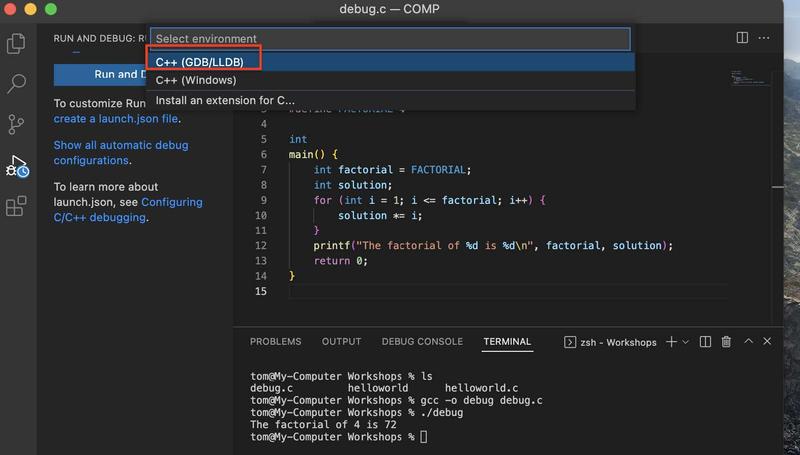
Task: Expand the terminal launch profile dropdown arrow
Action: tap(686, 342)
